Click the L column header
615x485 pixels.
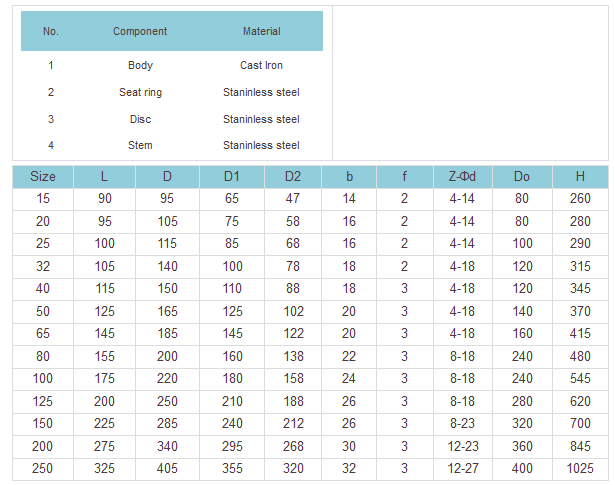pyautogui.click(x=105, y=177)
